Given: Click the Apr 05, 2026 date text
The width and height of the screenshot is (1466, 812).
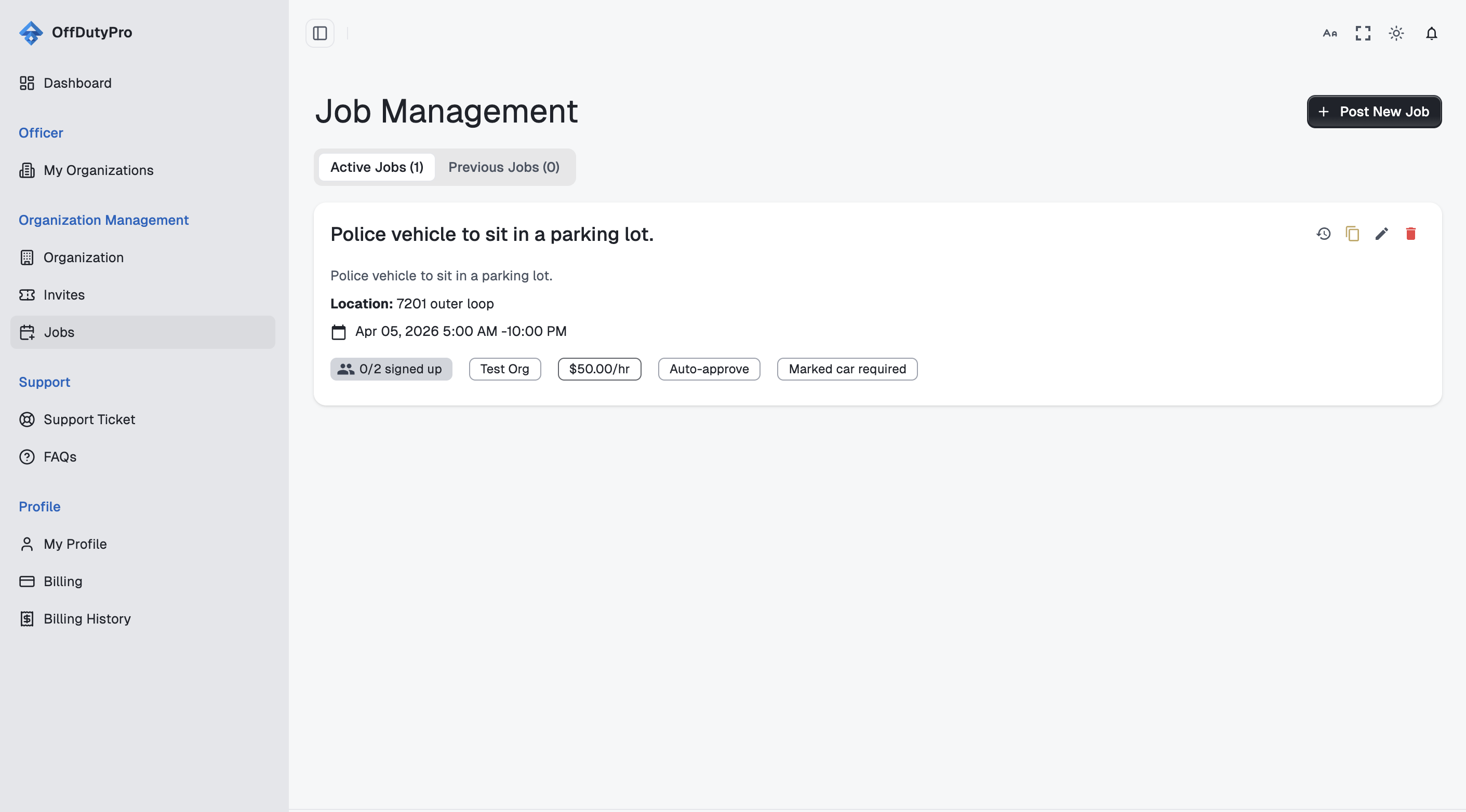Looking at the screenshot, I should (x=461, y=332).
